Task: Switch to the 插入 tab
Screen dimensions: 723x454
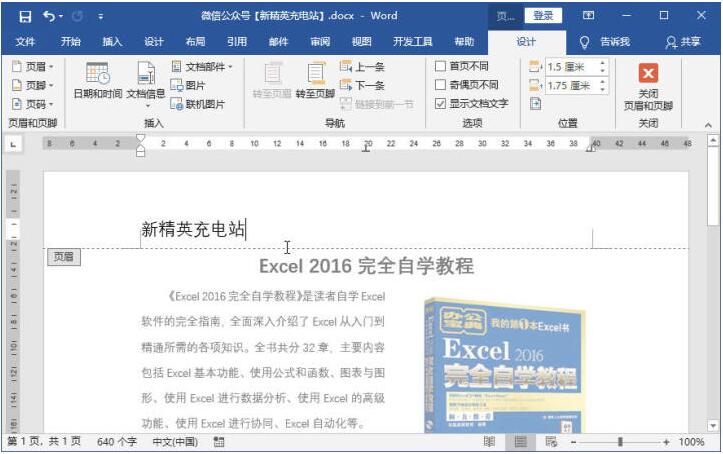Action: click(112, 41)
